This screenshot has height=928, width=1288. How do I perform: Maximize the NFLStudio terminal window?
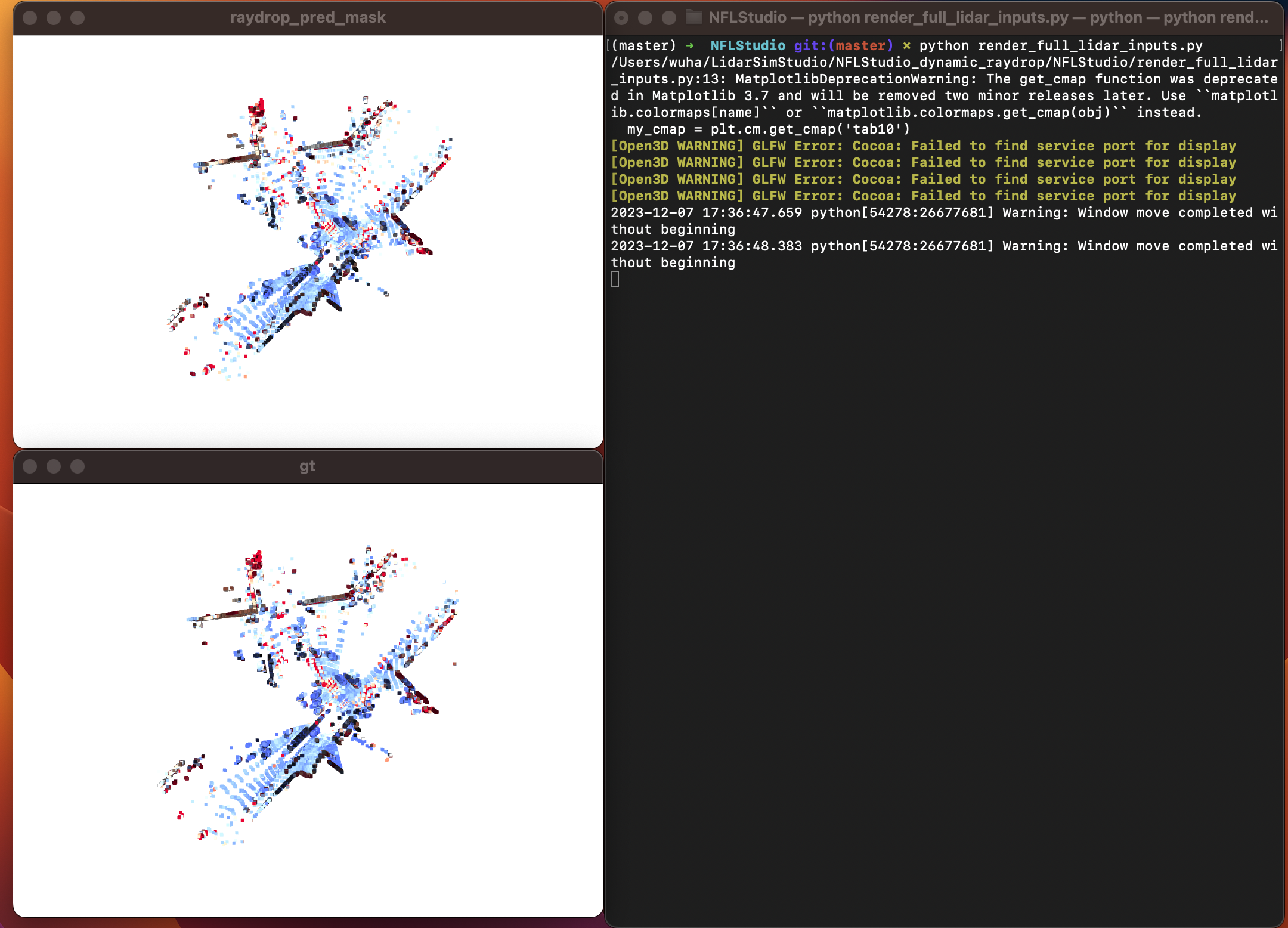(x=669, y=18)
